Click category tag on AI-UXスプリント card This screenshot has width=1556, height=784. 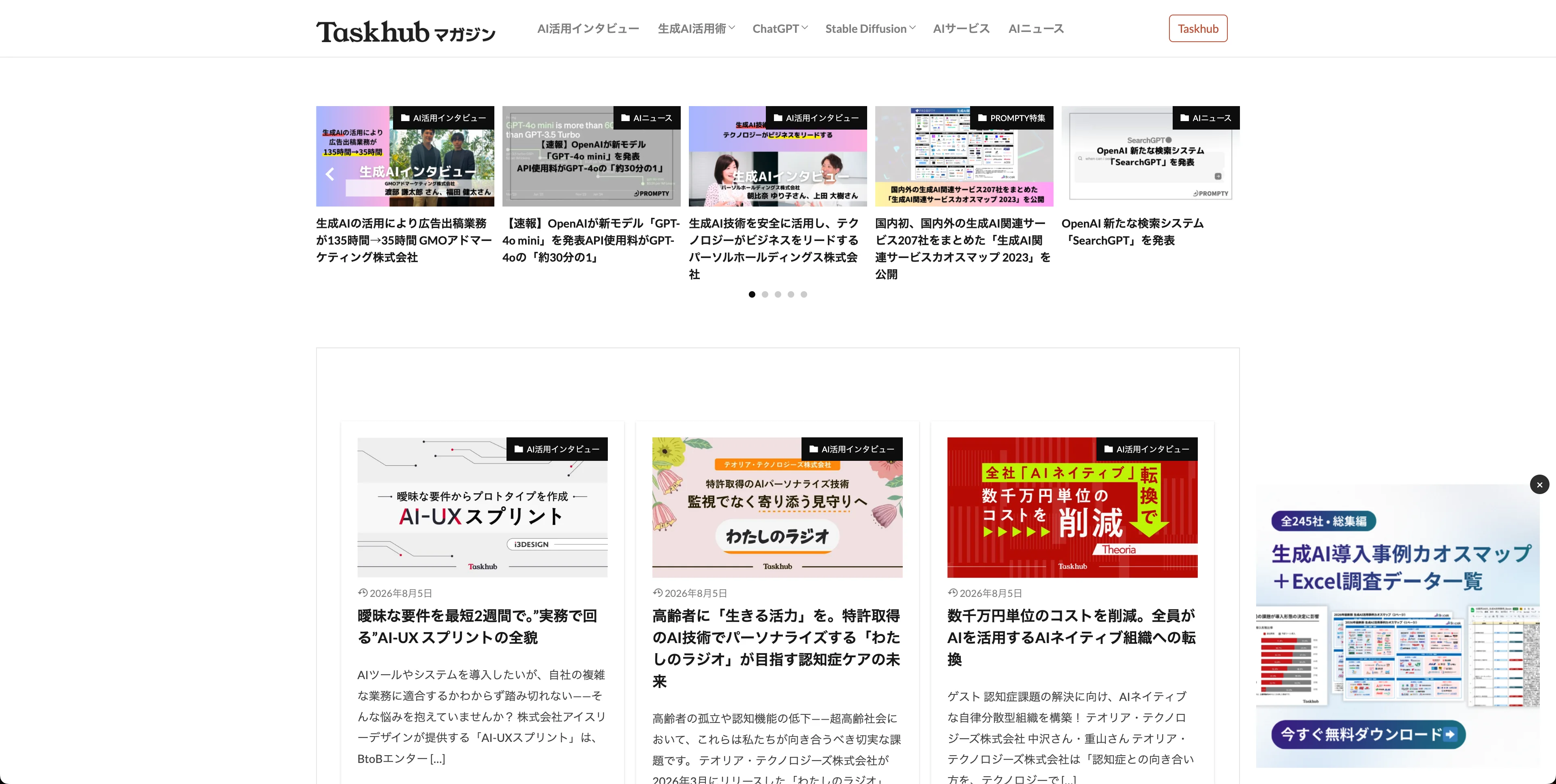click(x=557, y=449)
